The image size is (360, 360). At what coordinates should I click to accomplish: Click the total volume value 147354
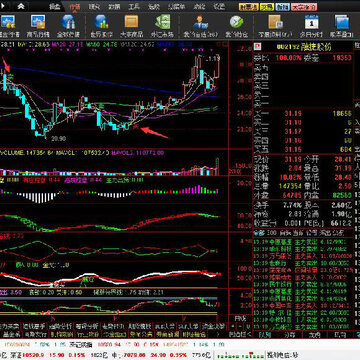pyautogui.click(x=291, y=186)
